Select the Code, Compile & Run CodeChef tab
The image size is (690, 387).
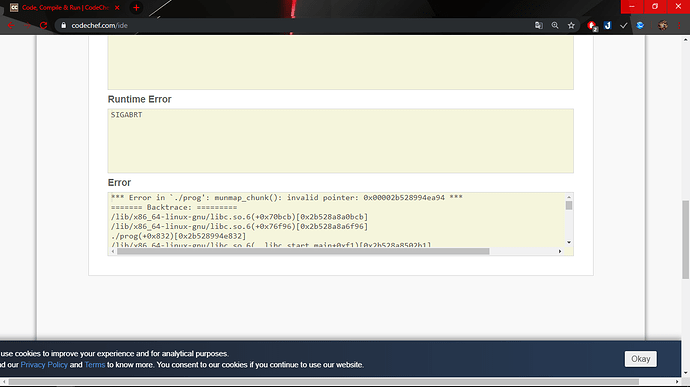(65, 7)
